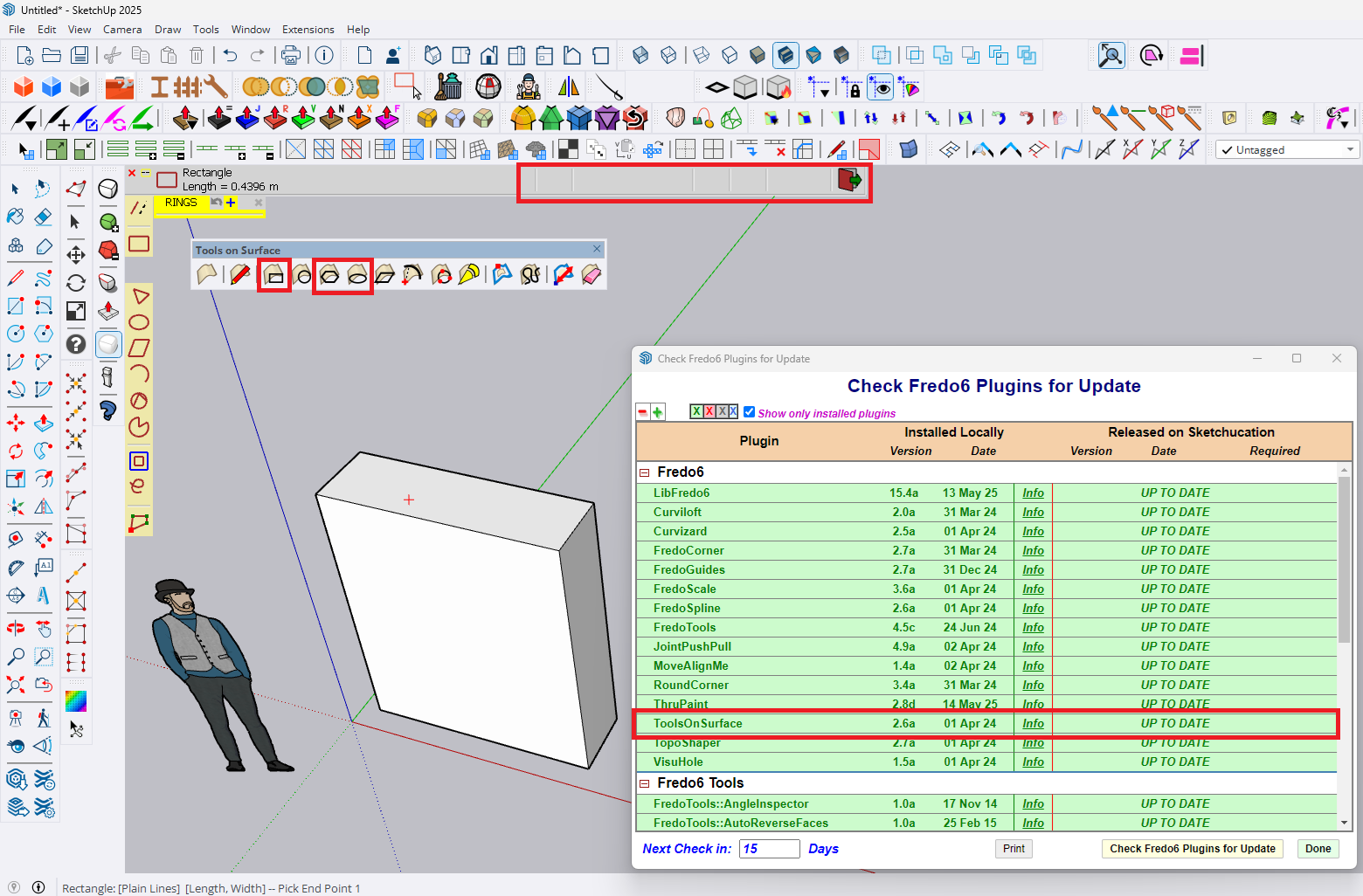Toggle the guide lock icon
The height and width of the screenshot is (896, 1363).
tap(850, 87)
